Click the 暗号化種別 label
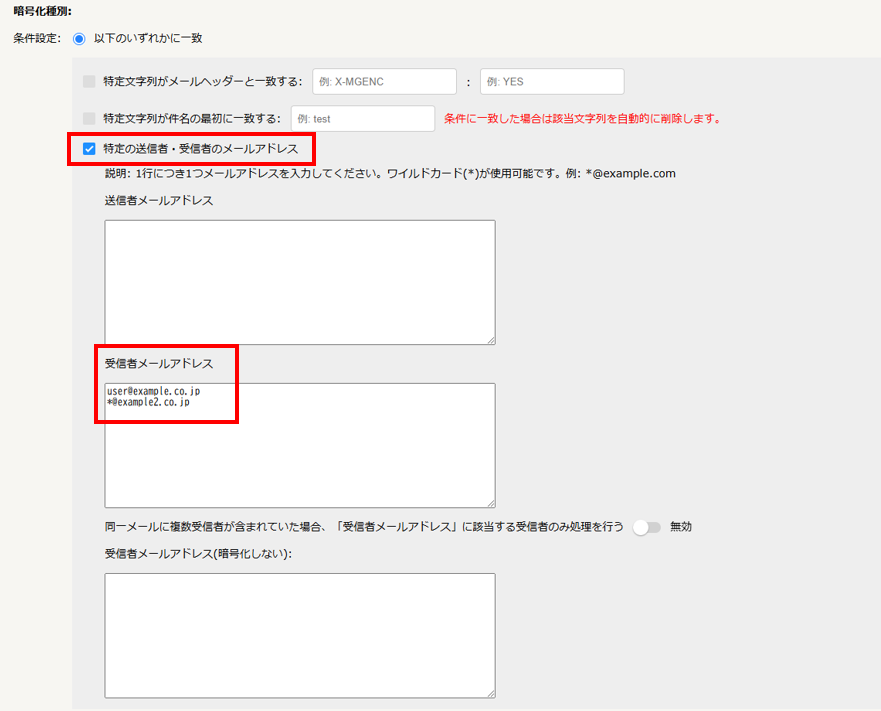 43,11
